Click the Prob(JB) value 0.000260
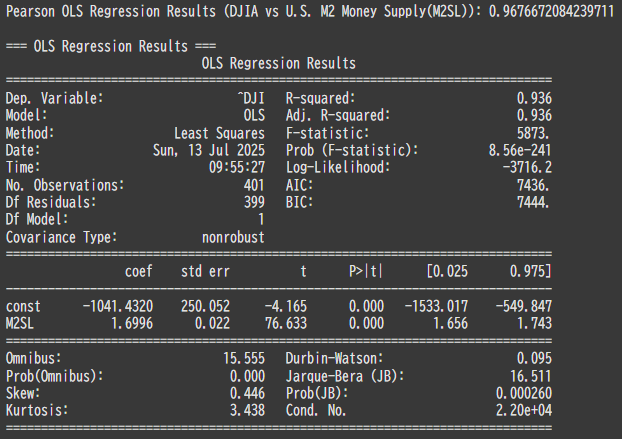Image resolution: width=622 pixels, height=439 pixels. click(x=524, y=393)
